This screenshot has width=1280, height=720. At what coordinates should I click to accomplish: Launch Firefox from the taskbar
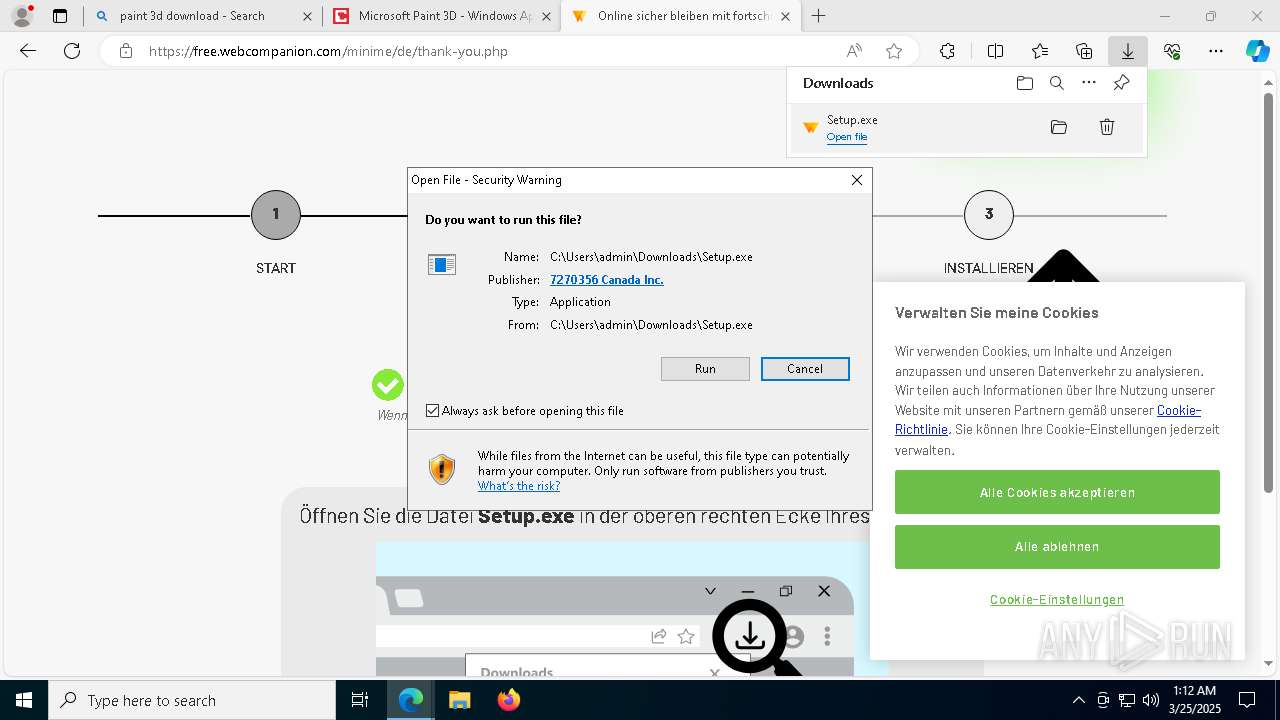(508, 700)
